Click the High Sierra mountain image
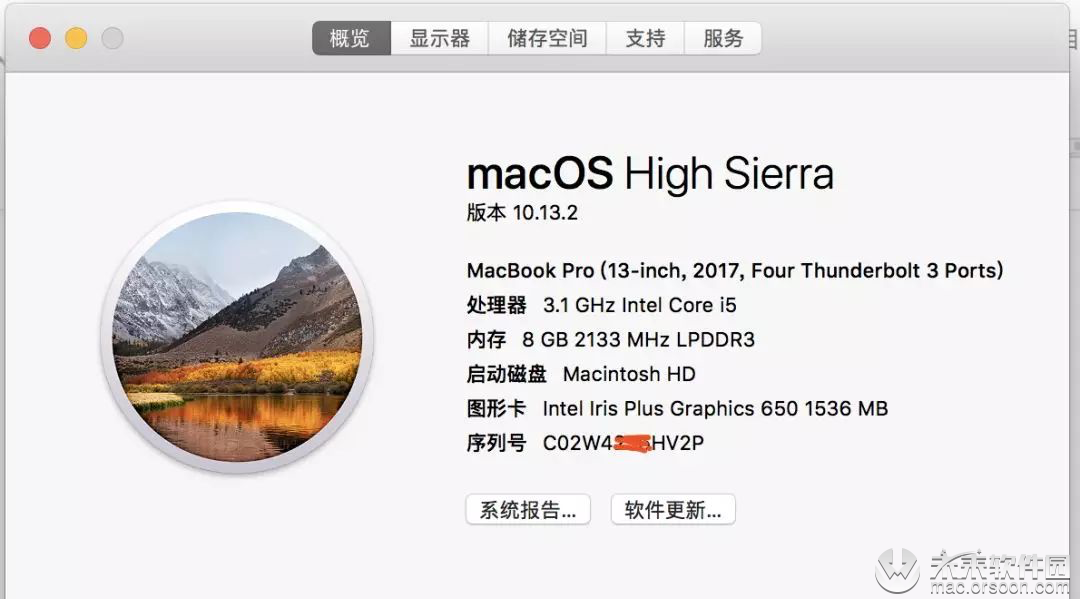This screenshot has width=1080, height=599. pos(237,337)
